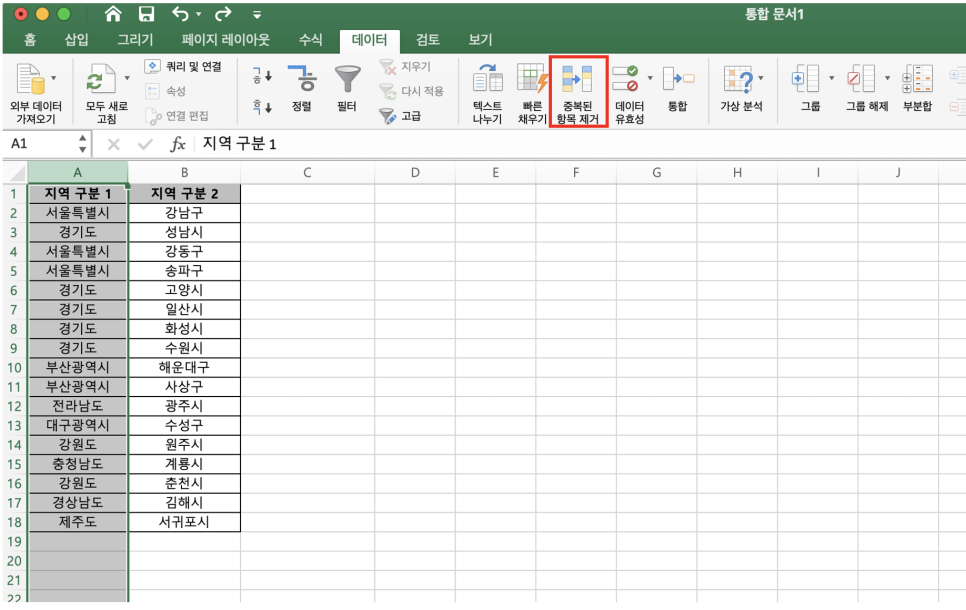Image resolution: width=966 pixels, height=610 pixels.
Task: Undo the last action
Action: tap(181, 14)
